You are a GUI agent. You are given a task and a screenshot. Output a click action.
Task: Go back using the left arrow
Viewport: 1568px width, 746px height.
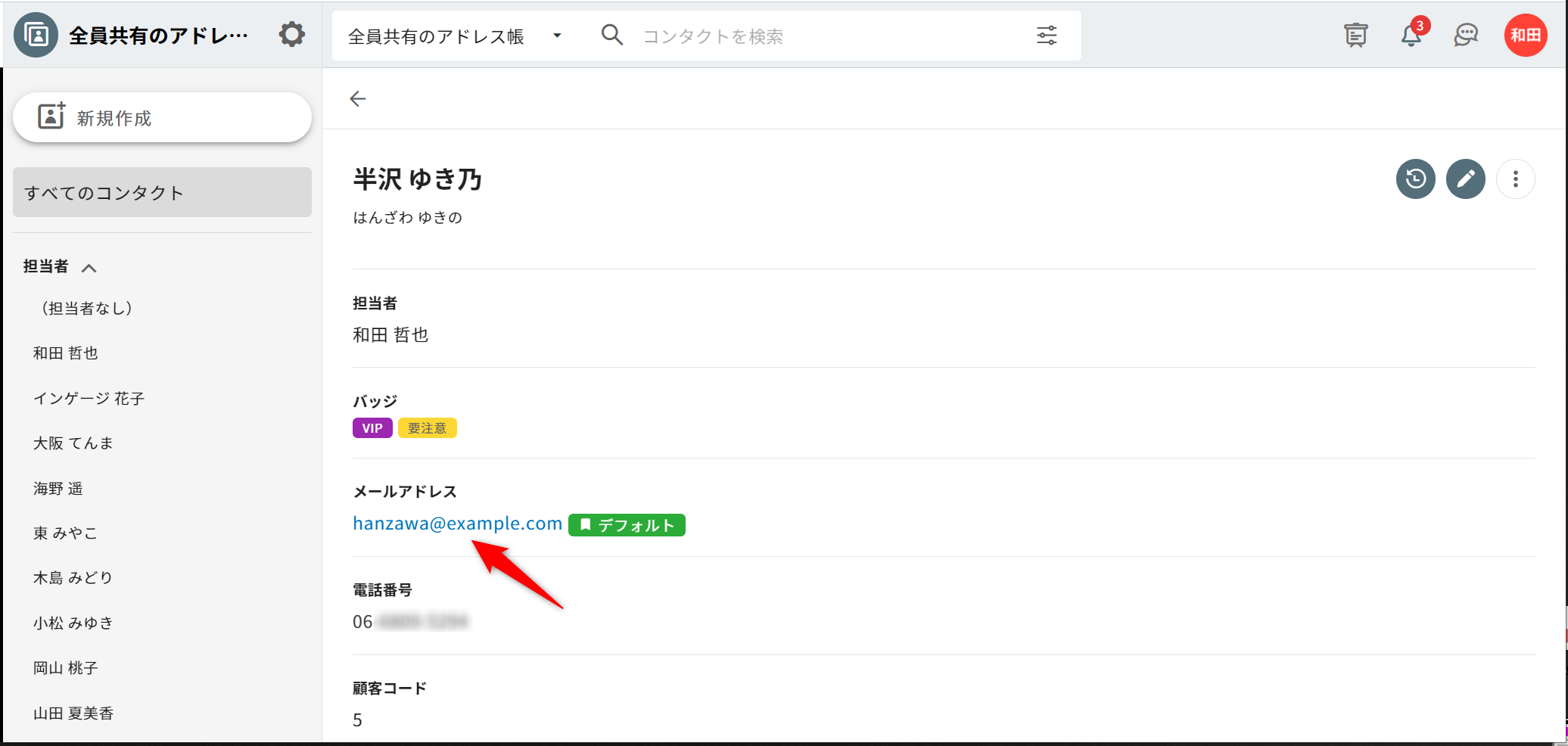[x=358, y=99]
